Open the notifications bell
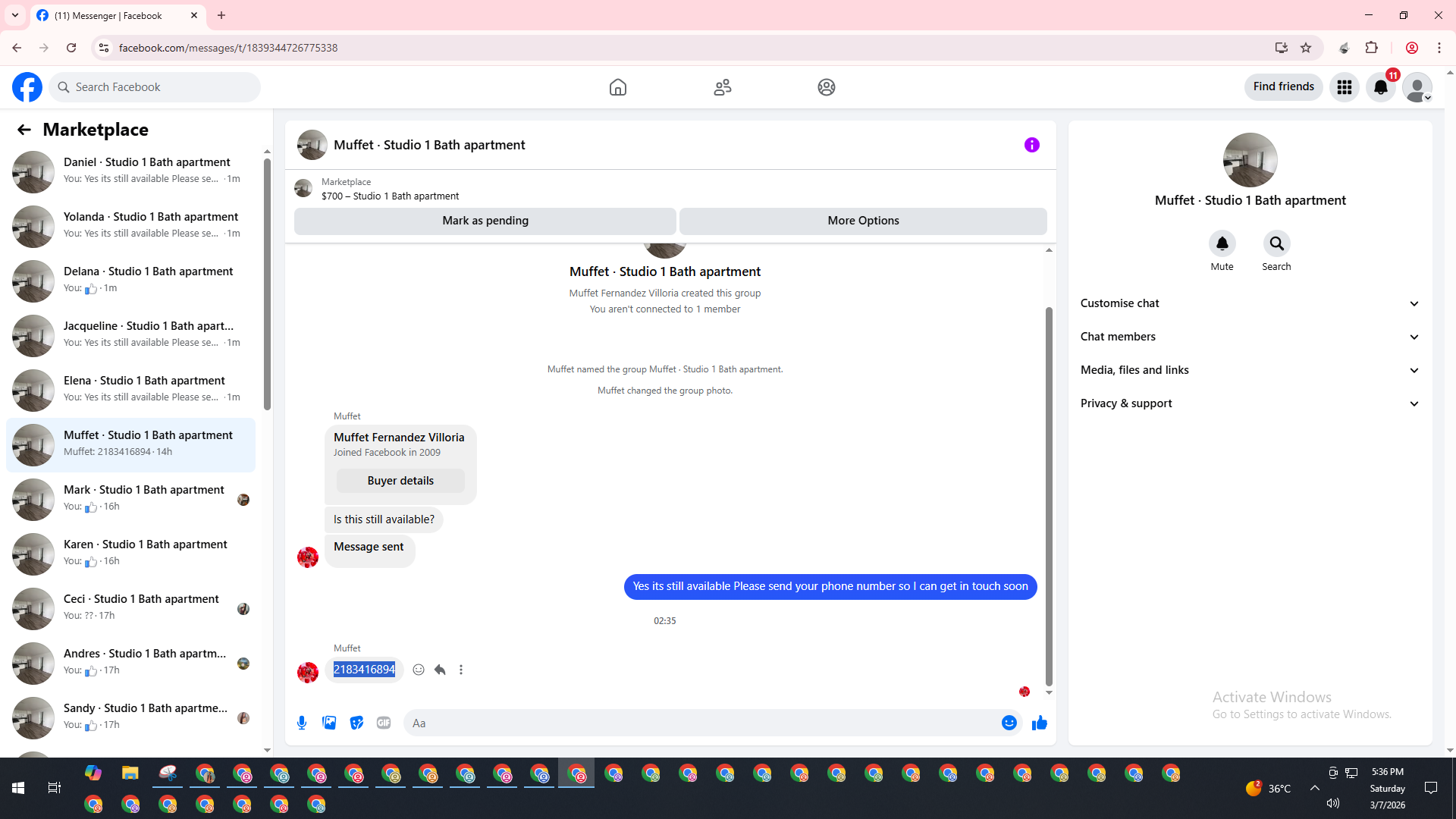The width and height of the screenshot is (1456, 819). click(x=1381, y=87)
